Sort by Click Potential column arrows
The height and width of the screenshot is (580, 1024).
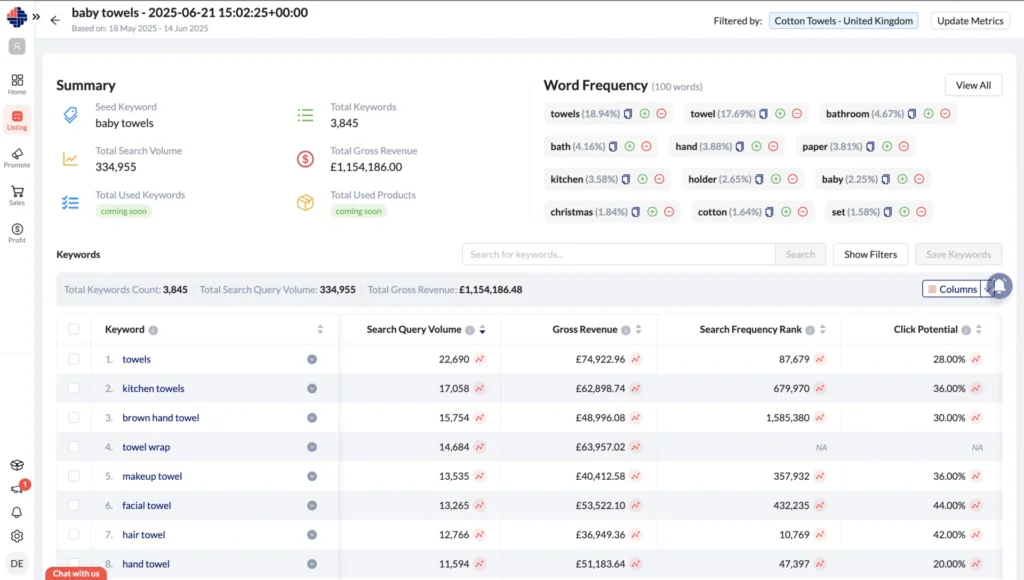[x=979, y=330]
